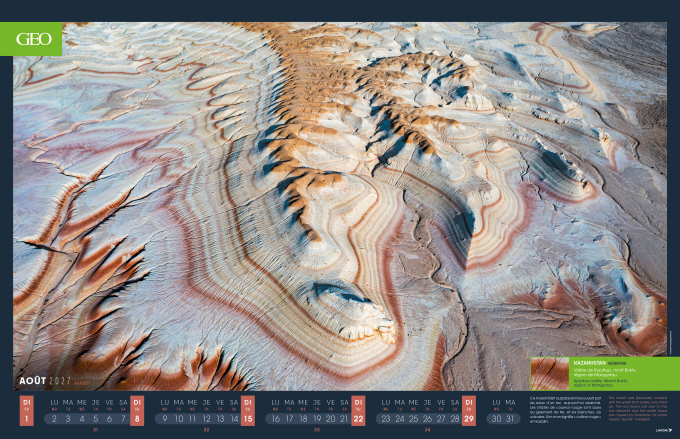Select date 4 in the first week
The height and width of the screenshot is (439, 680).
[x=82, y=418]
